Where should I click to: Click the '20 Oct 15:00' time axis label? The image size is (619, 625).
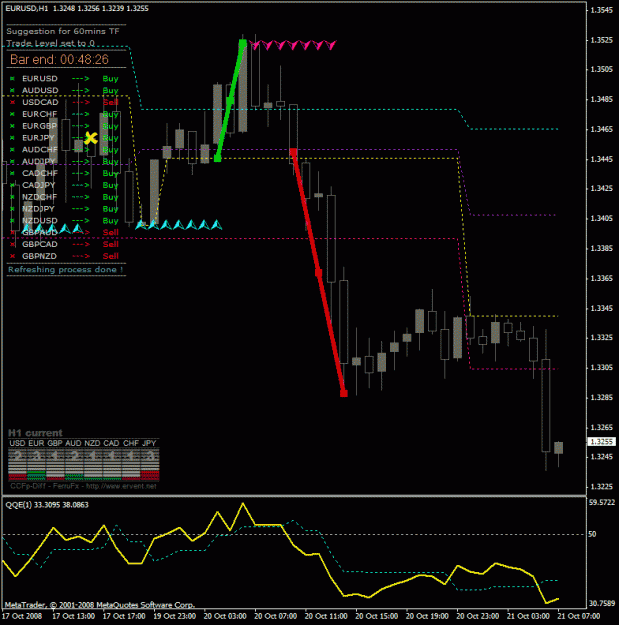pyautogui.click(x=377, y=616)
